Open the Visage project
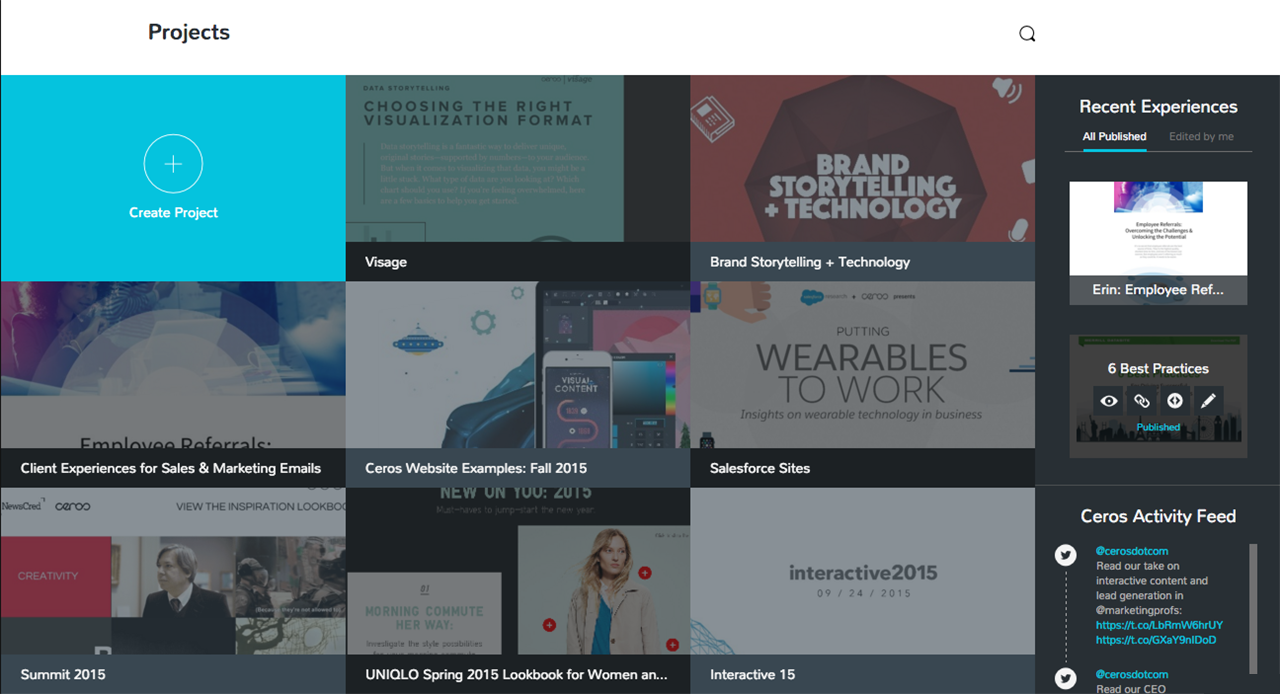 517,178
